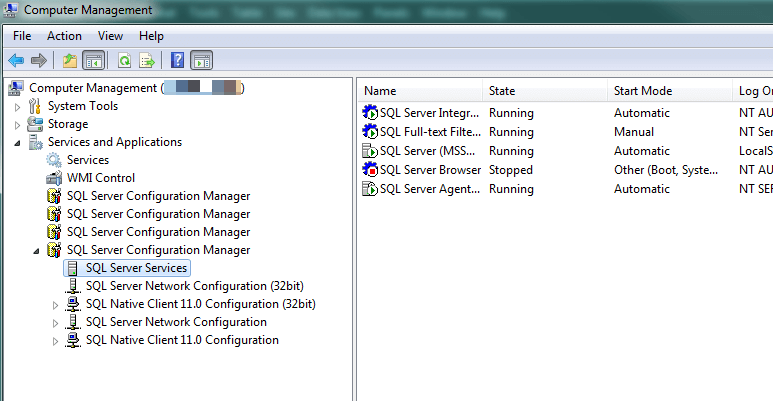Click the Other (Boot, Syste... start mode cell
773x401 pixels.
coord(666,170)
